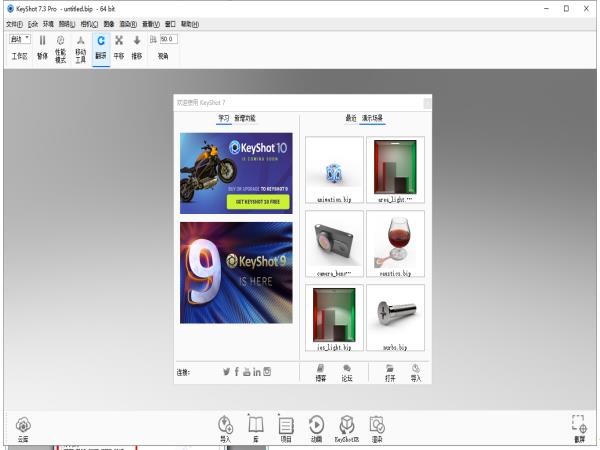Open the camera demo scene thumbnail
Viewport: 600px width, 450px height.
pyautogui.click(x=334, y=244)
